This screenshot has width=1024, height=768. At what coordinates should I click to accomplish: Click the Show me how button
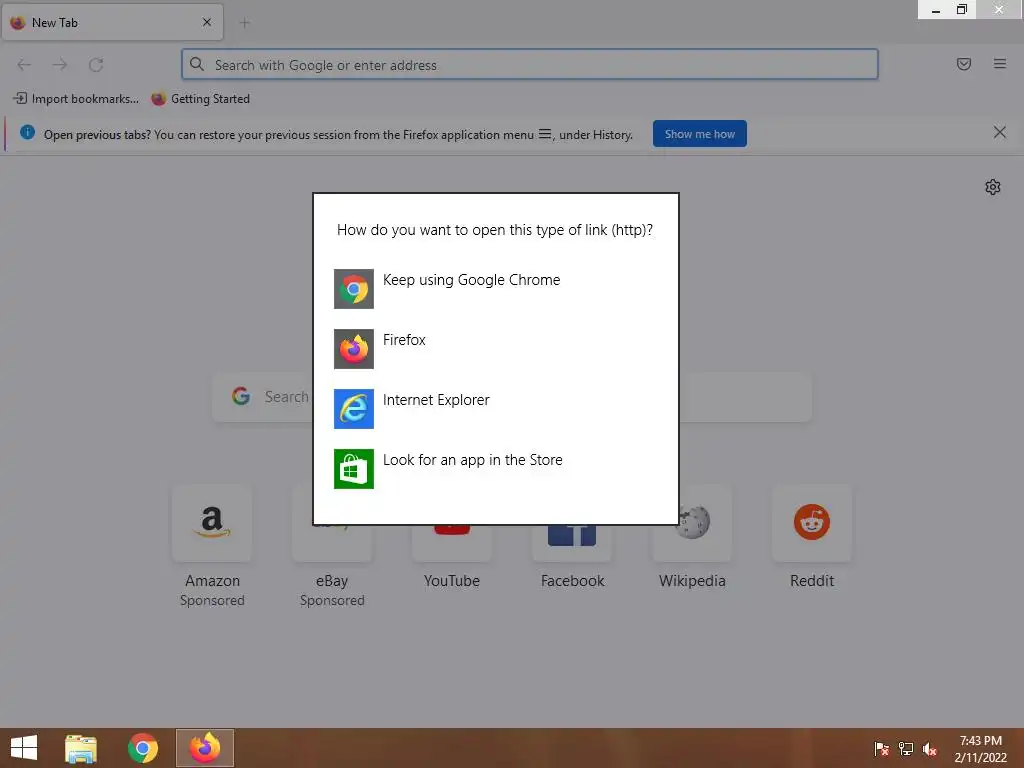[x=699, y=134]
